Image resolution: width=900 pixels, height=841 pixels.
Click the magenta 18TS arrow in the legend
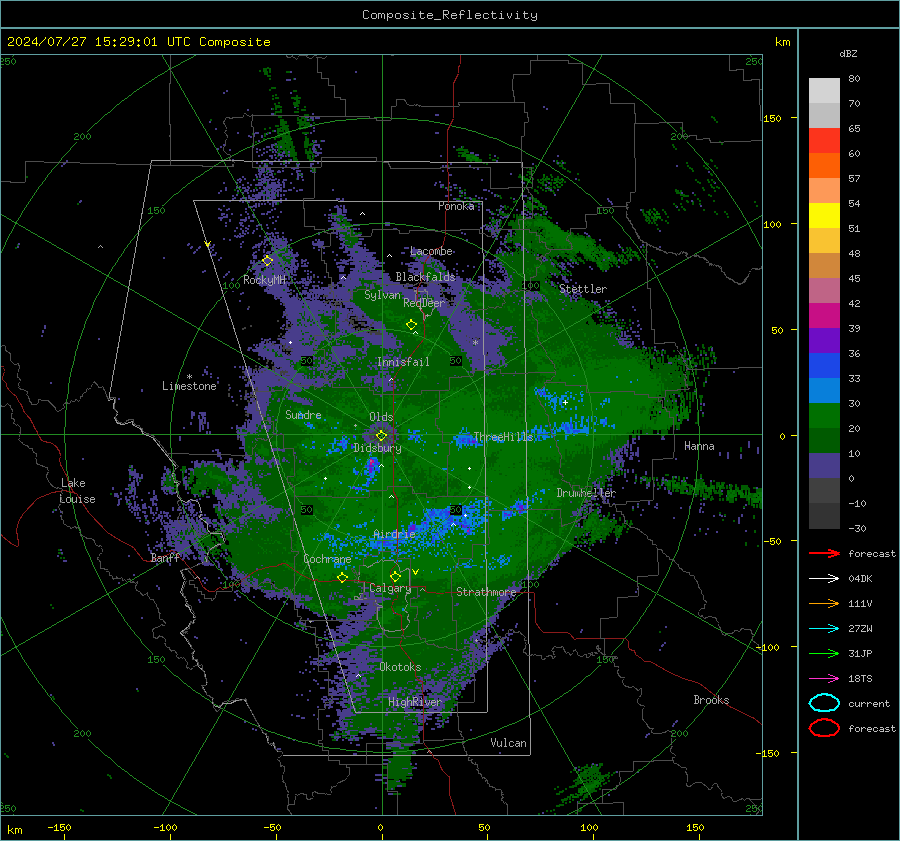pos(824,679)
